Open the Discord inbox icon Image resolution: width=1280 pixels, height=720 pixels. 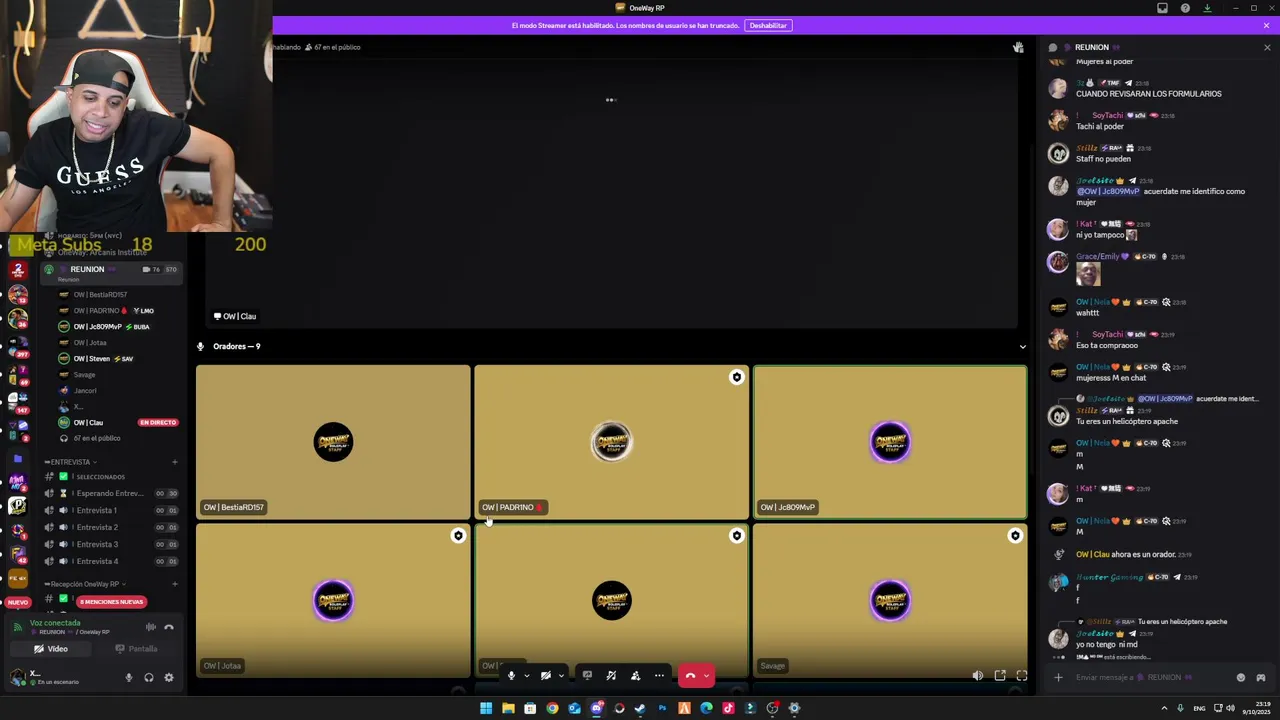click(1162, 8)
